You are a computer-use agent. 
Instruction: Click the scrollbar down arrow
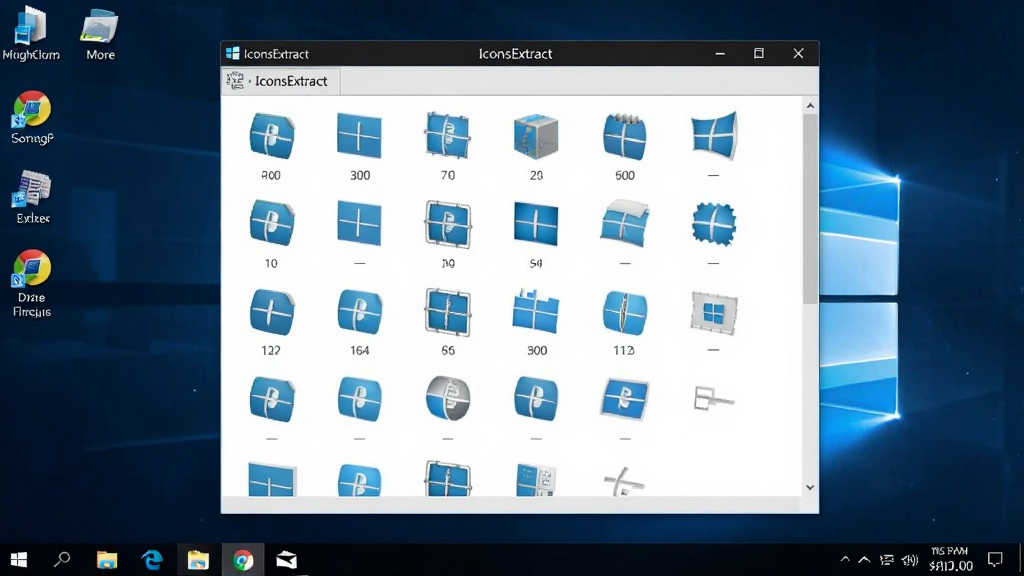click(810, 487)
